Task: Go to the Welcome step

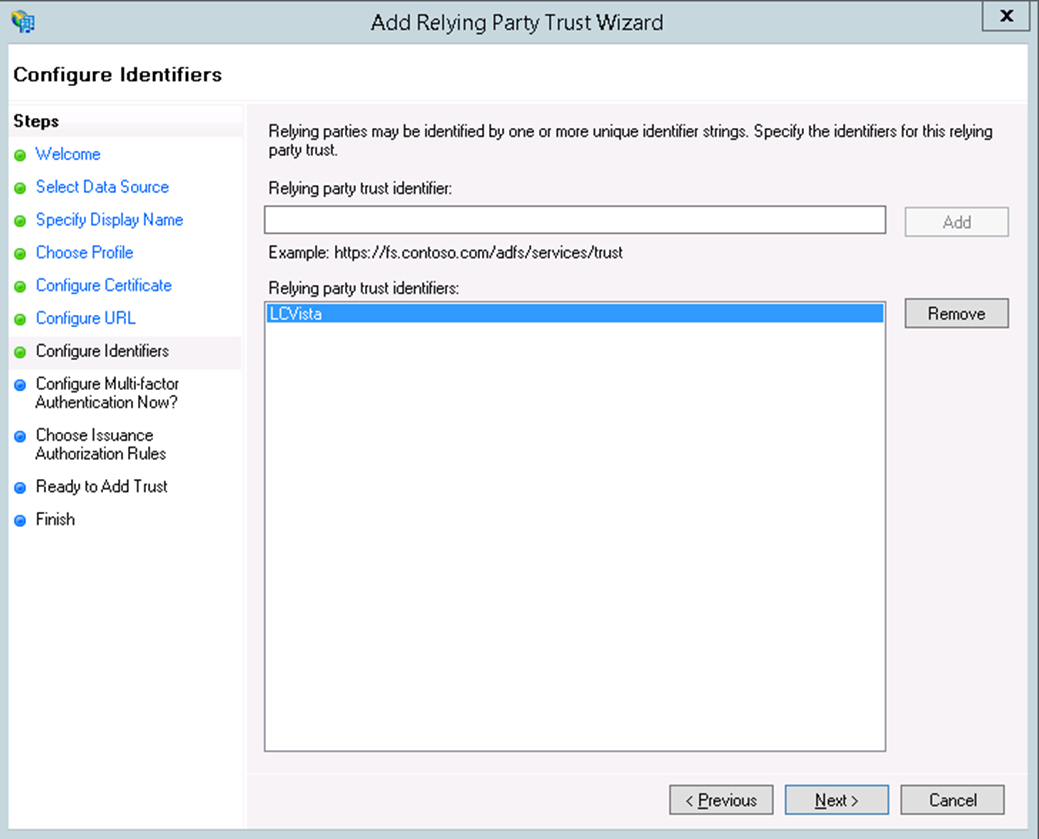Action: click(68, 154)
